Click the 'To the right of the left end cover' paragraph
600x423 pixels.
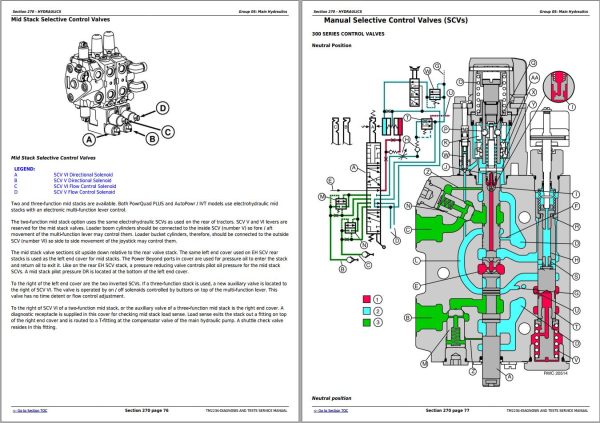149,290
